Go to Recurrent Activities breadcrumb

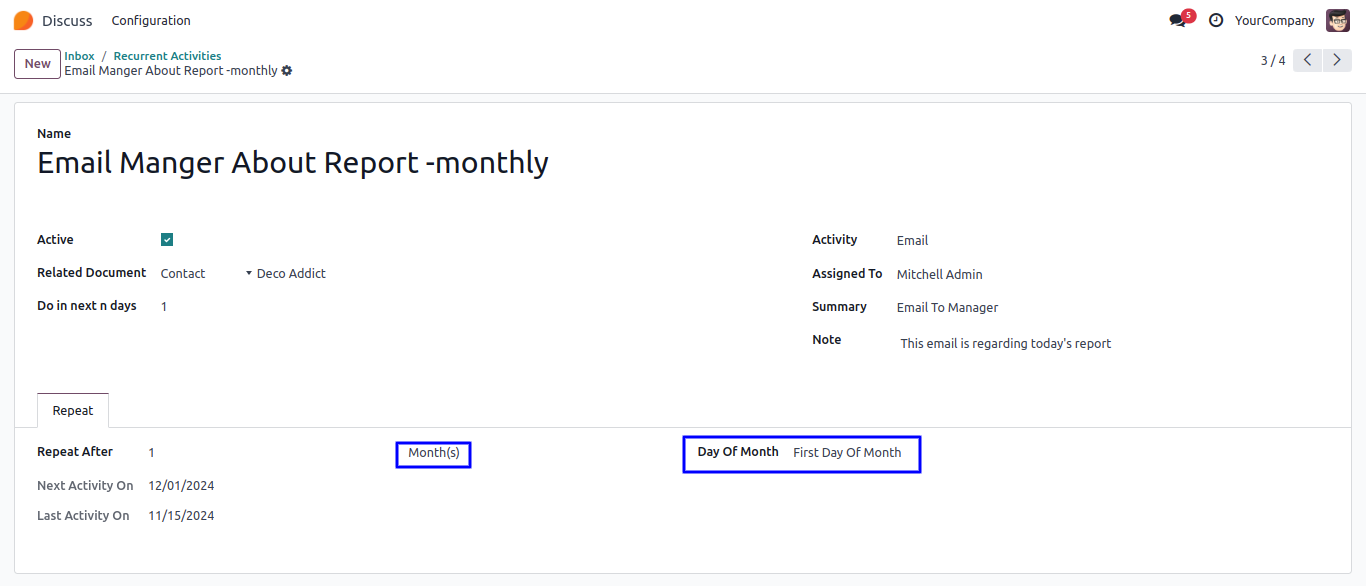[x=167, y=56]
